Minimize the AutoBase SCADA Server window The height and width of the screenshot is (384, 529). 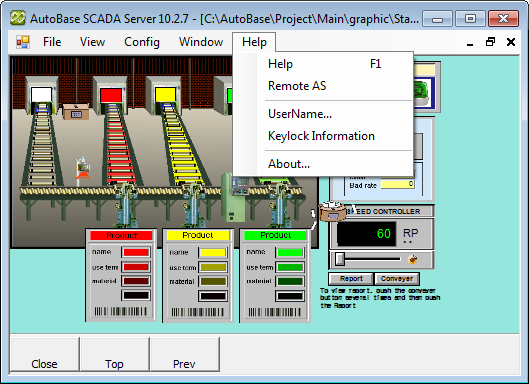[x=437, y=19]
